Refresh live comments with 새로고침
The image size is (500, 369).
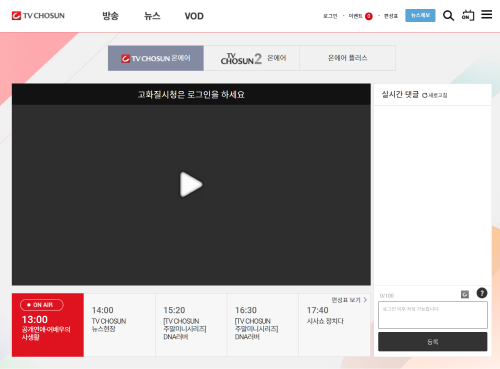click(434, 95)
